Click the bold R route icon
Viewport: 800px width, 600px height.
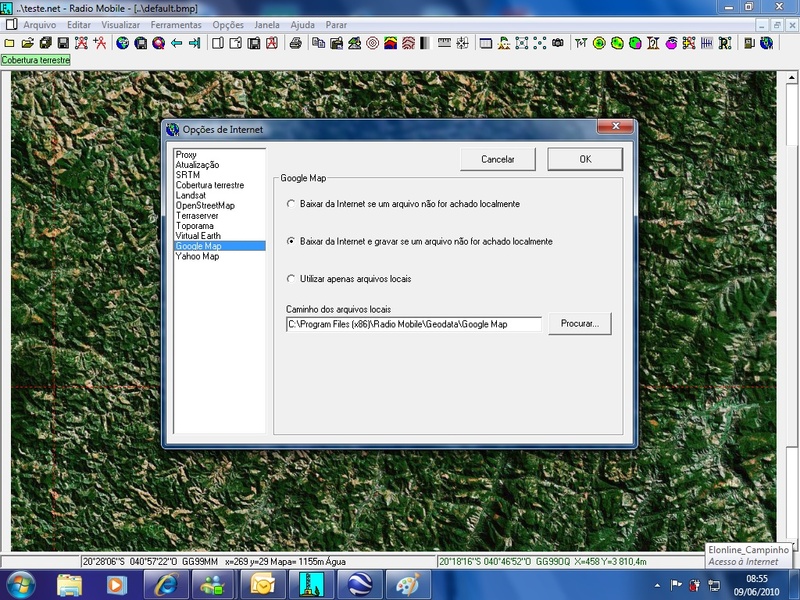pos(725,43)
